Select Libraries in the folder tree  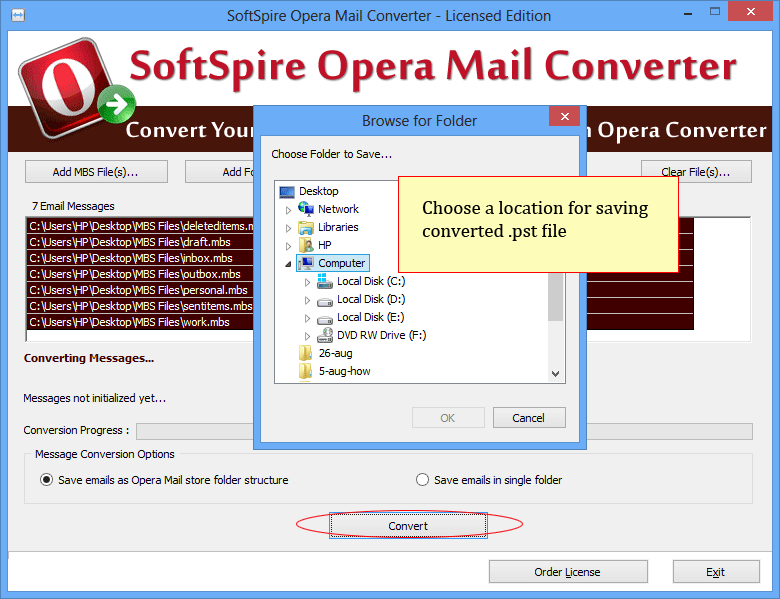tap(338, 227)
